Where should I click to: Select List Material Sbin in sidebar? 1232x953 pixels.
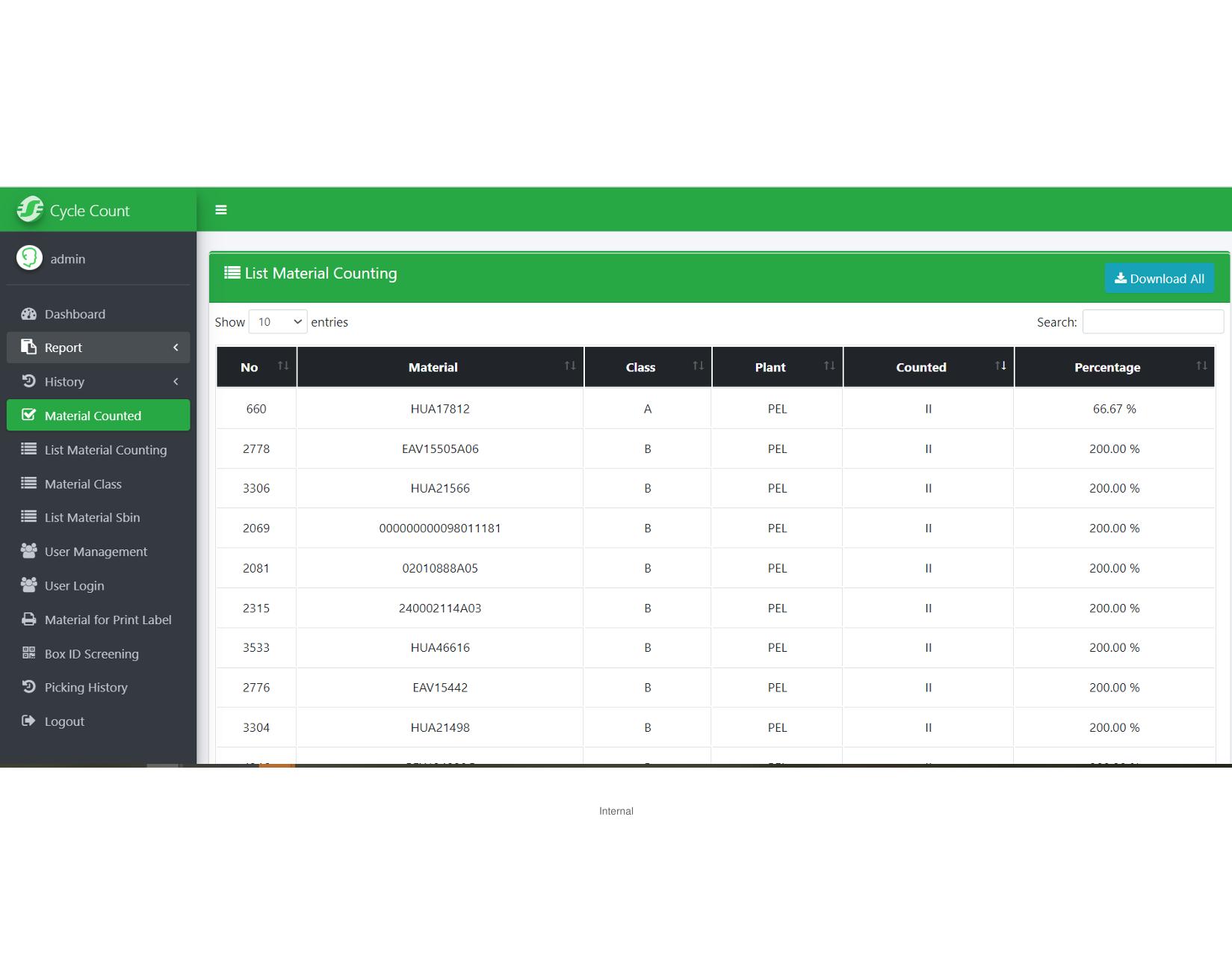(92, 517)
